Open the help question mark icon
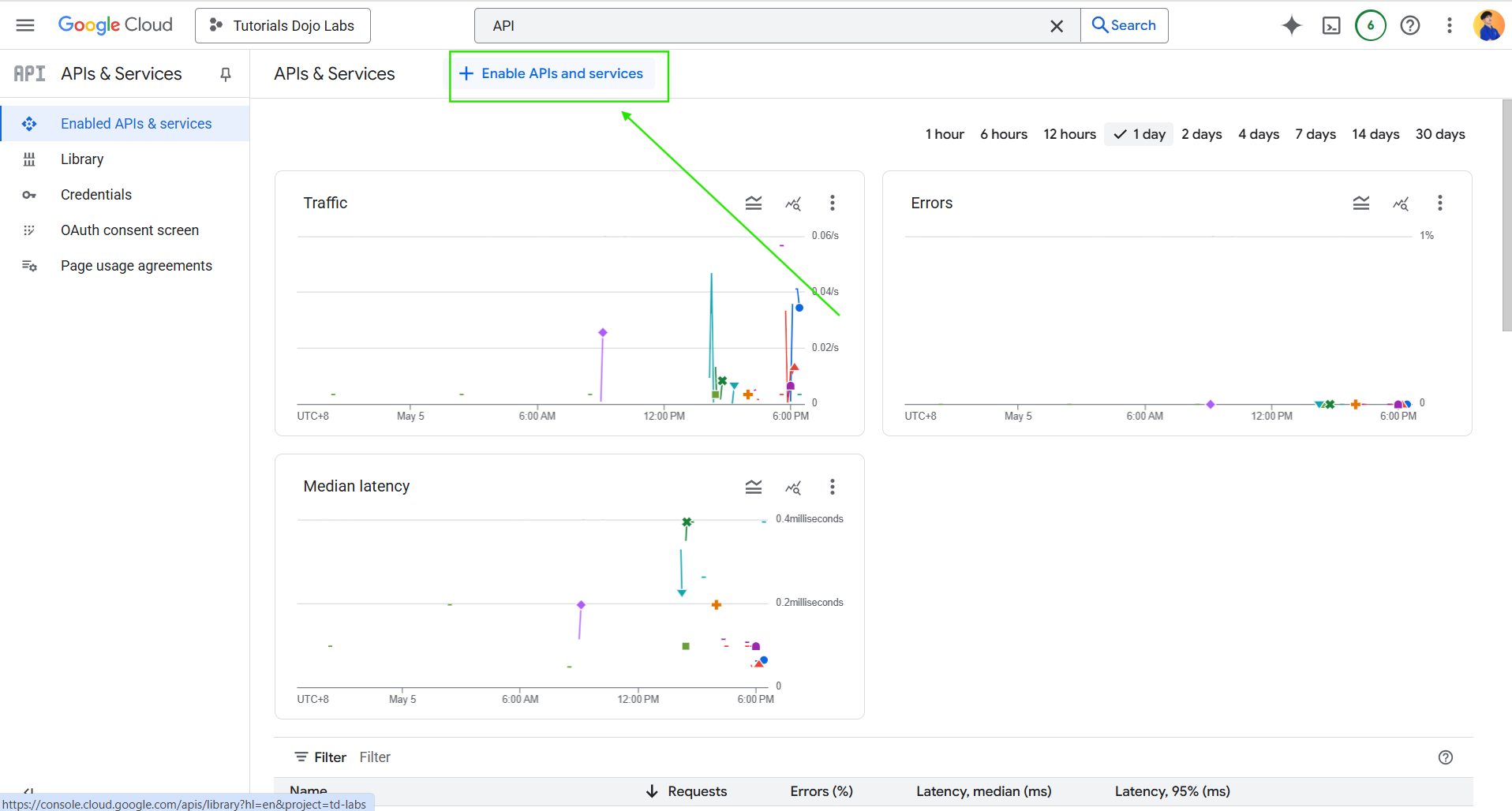The image size is (1512, 811). [1409, 25]
